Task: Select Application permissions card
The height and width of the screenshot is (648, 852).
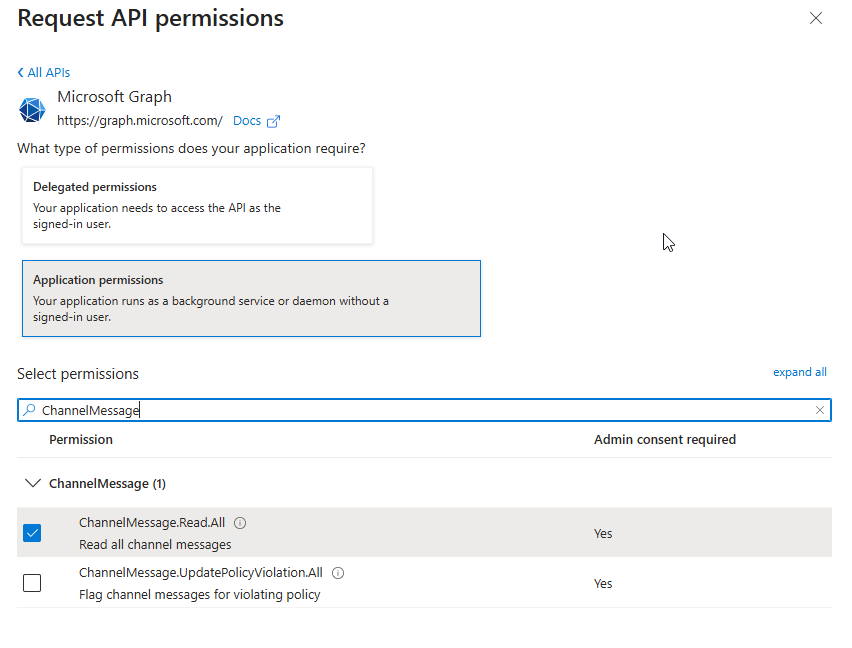Action: [x=251, y=299]
